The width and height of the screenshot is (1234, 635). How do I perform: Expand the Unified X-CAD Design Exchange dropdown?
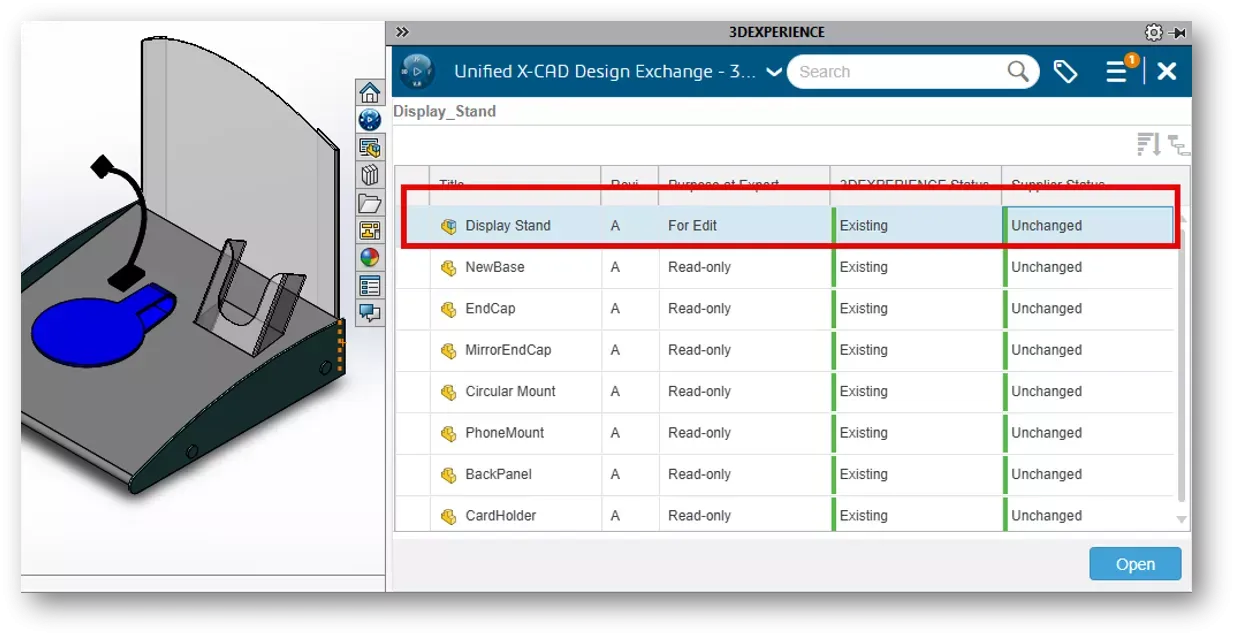pyautogui.click(x=773, y=72)
